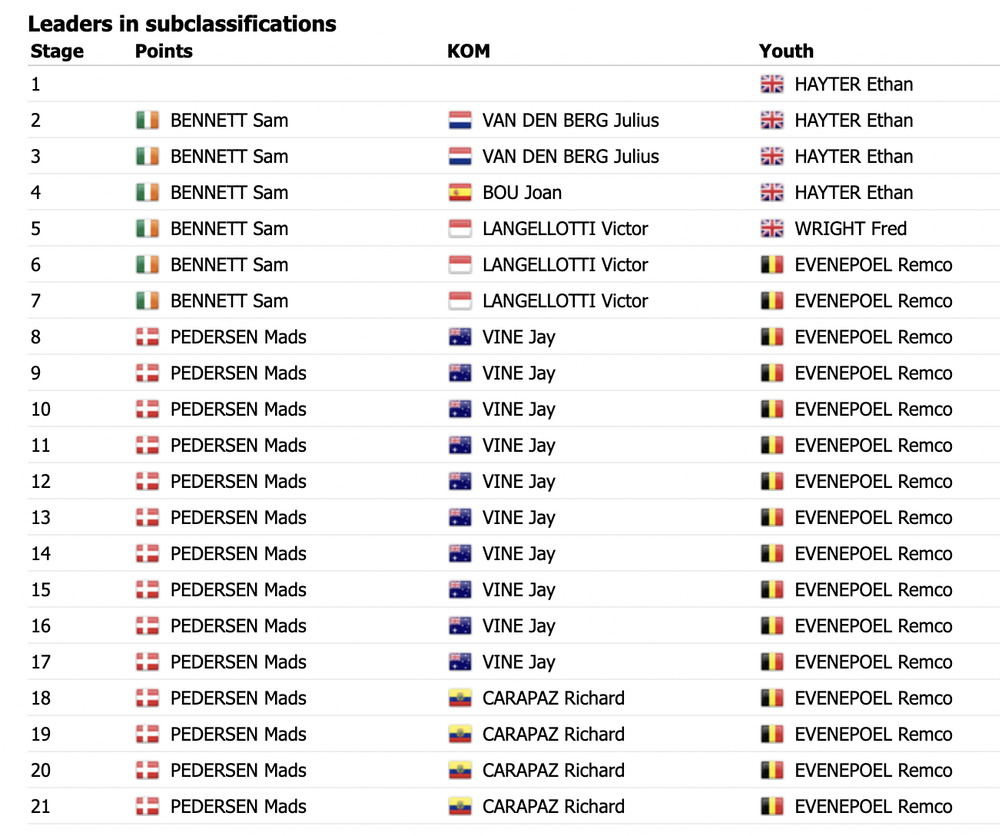Click Australian flag beside VINE Jay stage 10

(460, 409)
